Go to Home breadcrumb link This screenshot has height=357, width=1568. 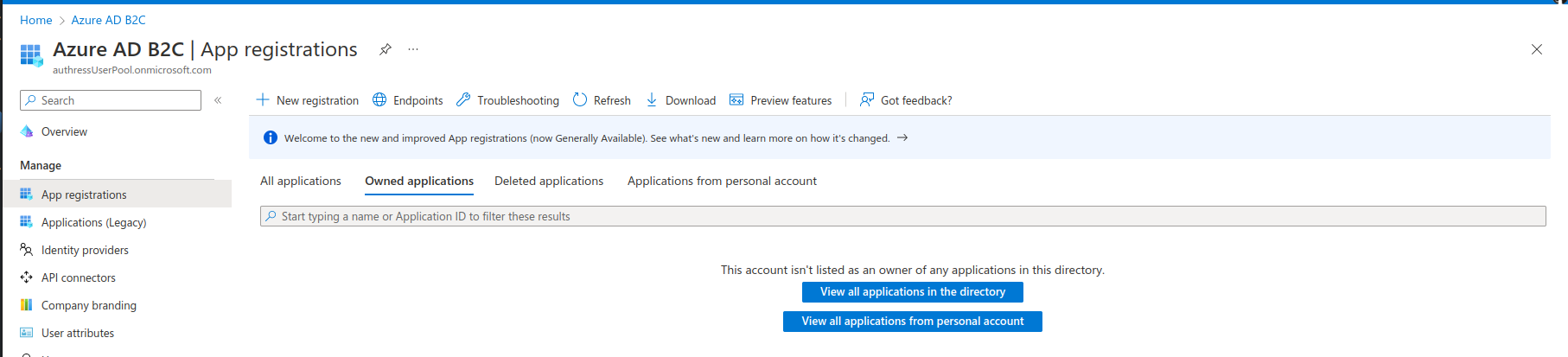36,20
